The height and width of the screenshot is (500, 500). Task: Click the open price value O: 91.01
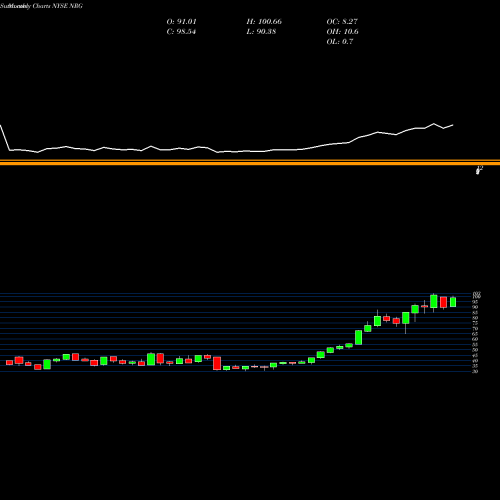point(181,22)
